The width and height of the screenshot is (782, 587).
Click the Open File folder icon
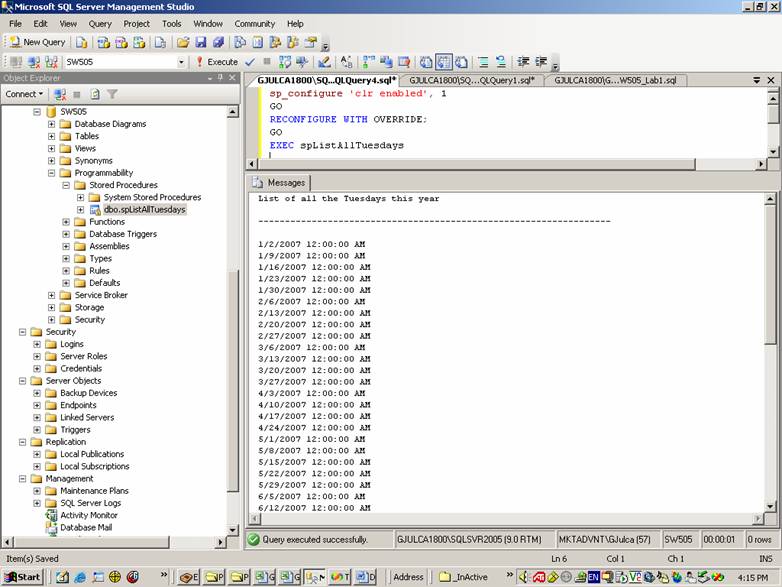[183, 42]
